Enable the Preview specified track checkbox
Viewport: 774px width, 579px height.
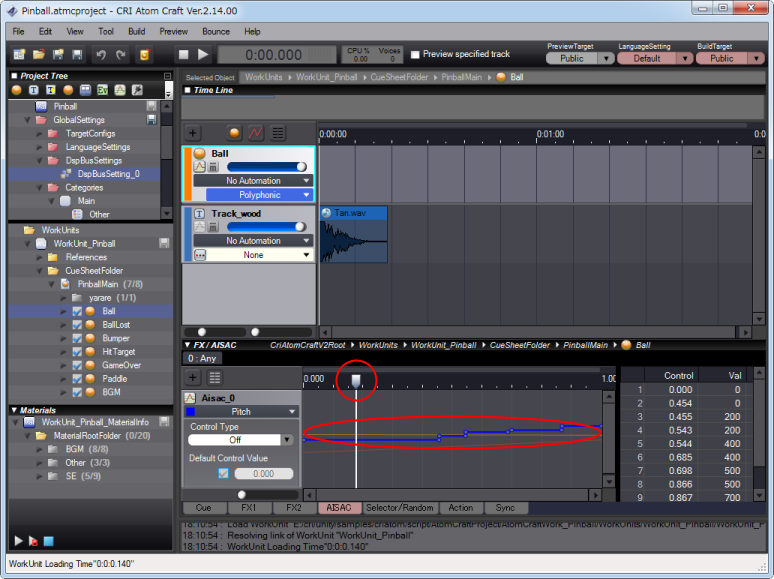point(415,54)
